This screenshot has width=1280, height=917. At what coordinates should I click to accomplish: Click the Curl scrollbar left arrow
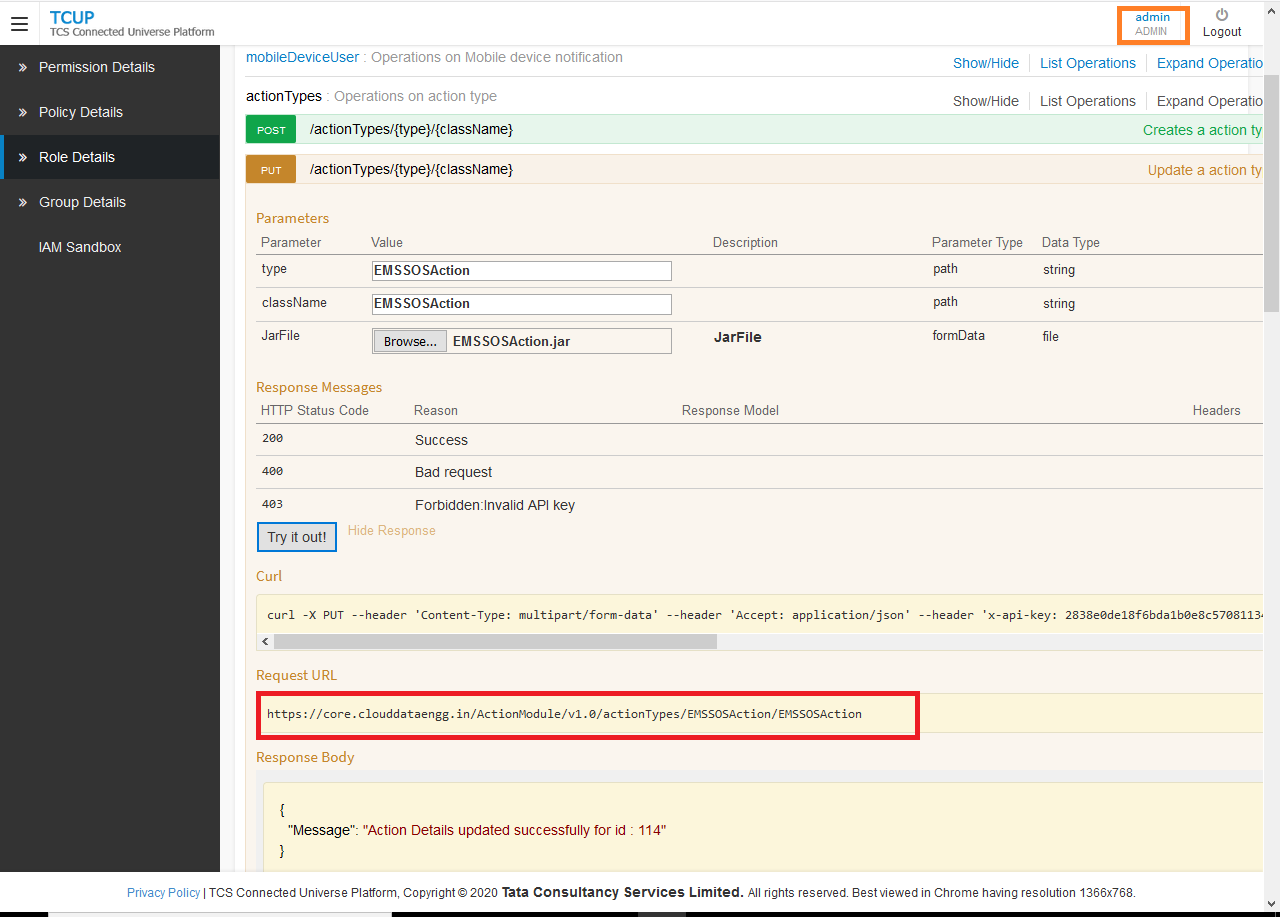pos(265,641)
